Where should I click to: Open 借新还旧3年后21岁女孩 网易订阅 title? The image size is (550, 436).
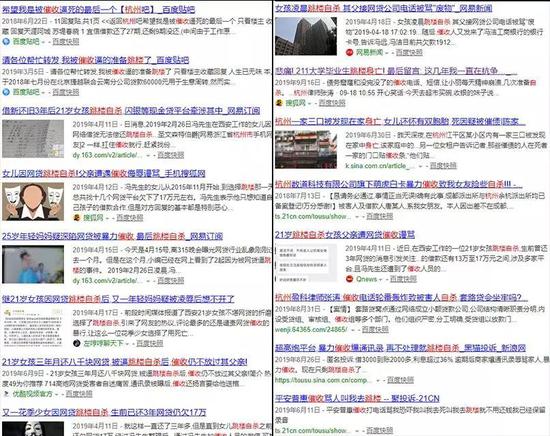point(131,110)
